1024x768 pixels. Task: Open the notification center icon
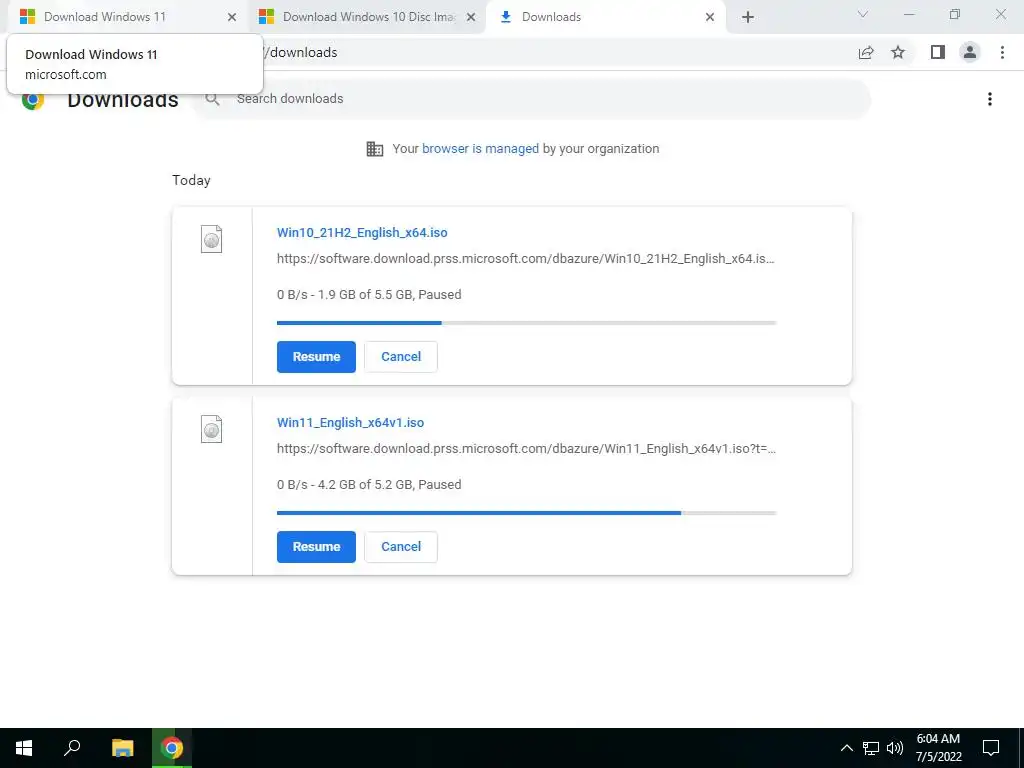click(991, 748)
